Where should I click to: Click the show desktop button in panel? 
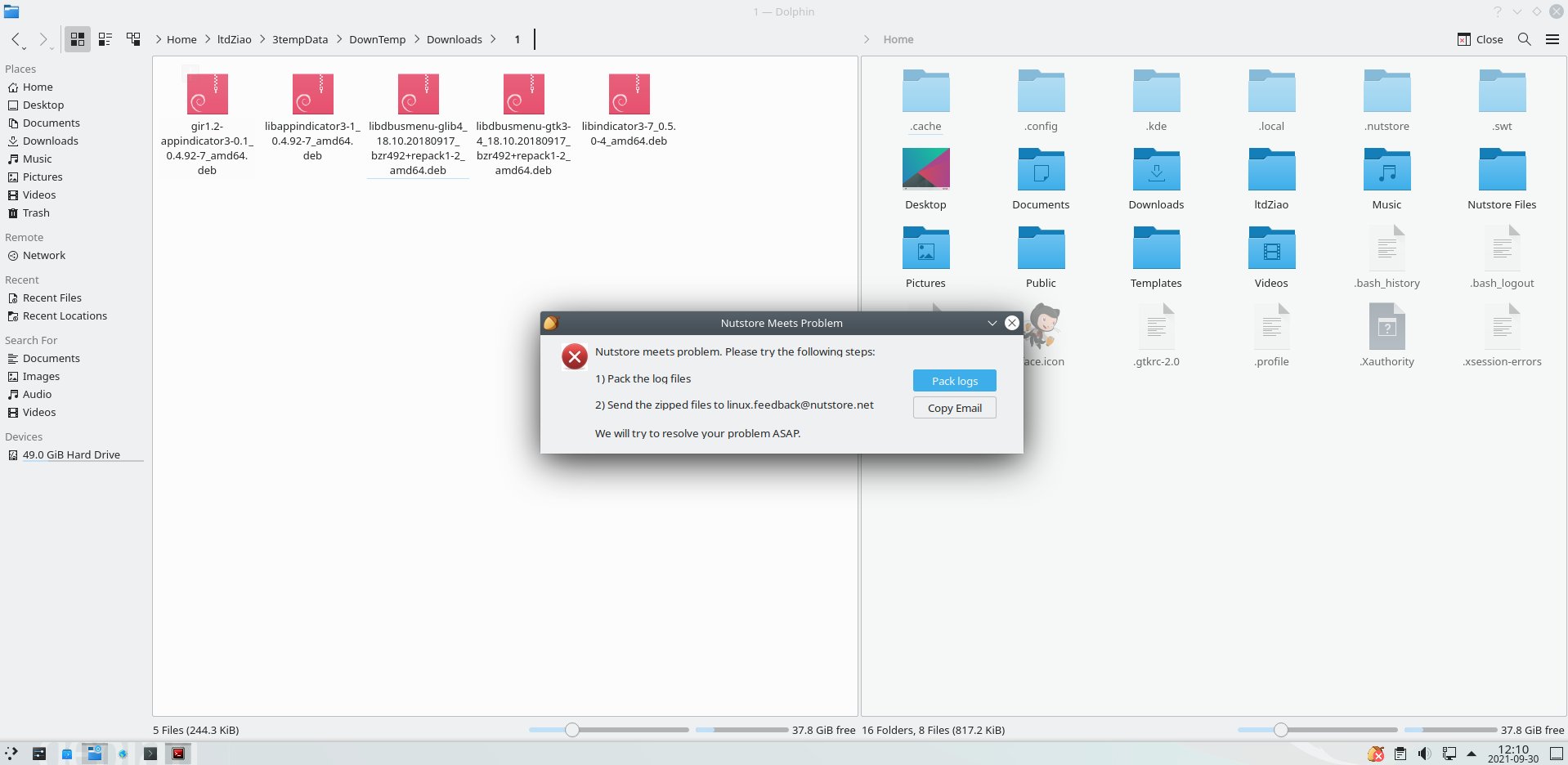click(x=1557, y=754)
